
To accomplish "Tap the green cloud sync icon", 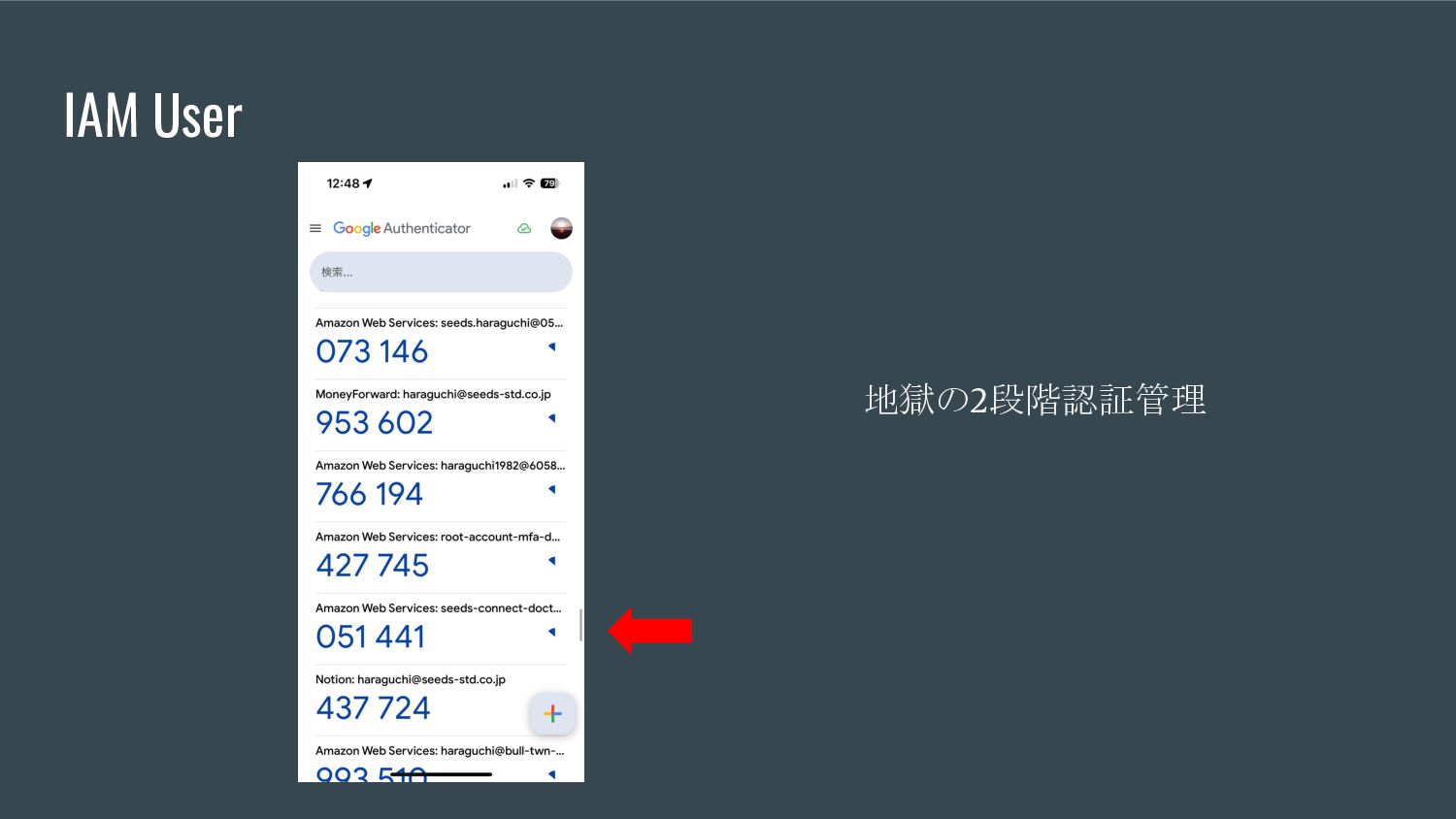I will point(524,229).
